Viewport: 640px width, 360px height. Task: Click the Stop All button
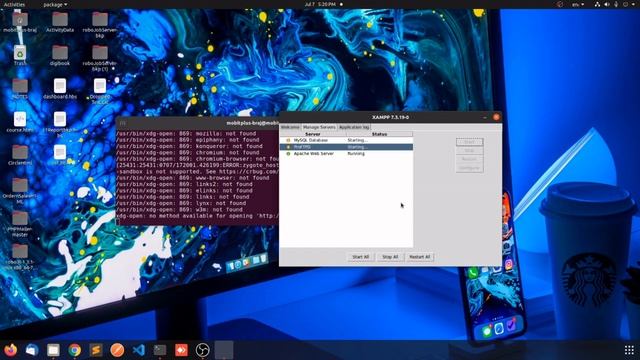tap(390, 257)
